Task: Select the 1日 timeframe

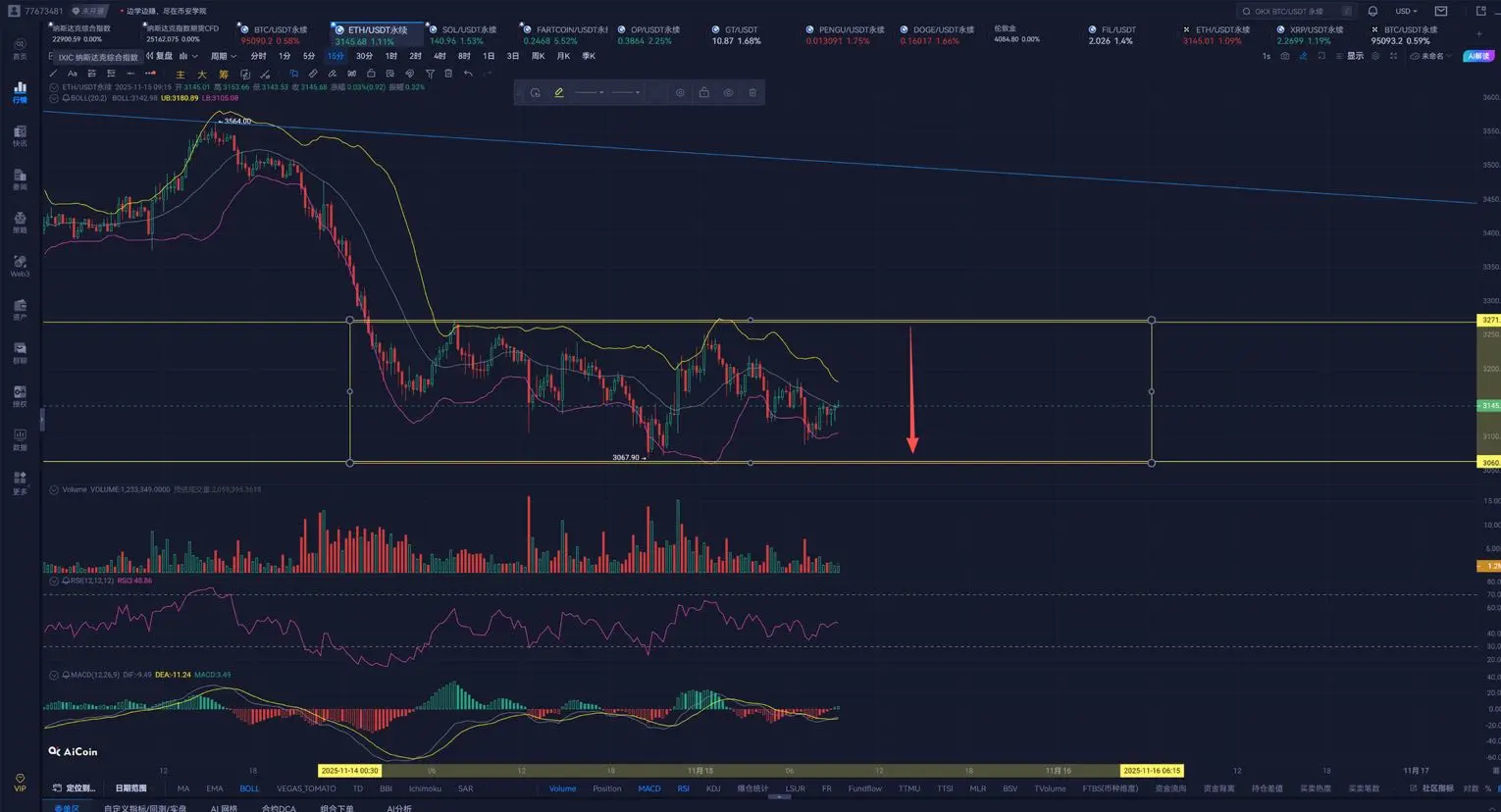Action: pos(489,56)
